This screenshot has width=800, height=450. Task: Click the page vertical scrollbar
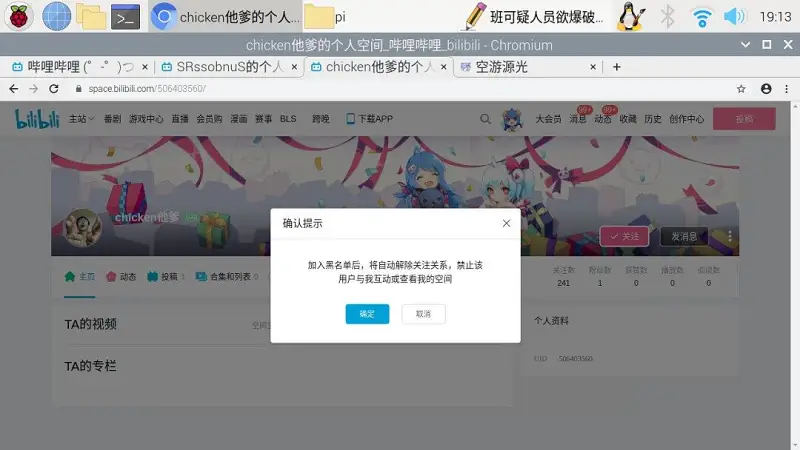795,276
